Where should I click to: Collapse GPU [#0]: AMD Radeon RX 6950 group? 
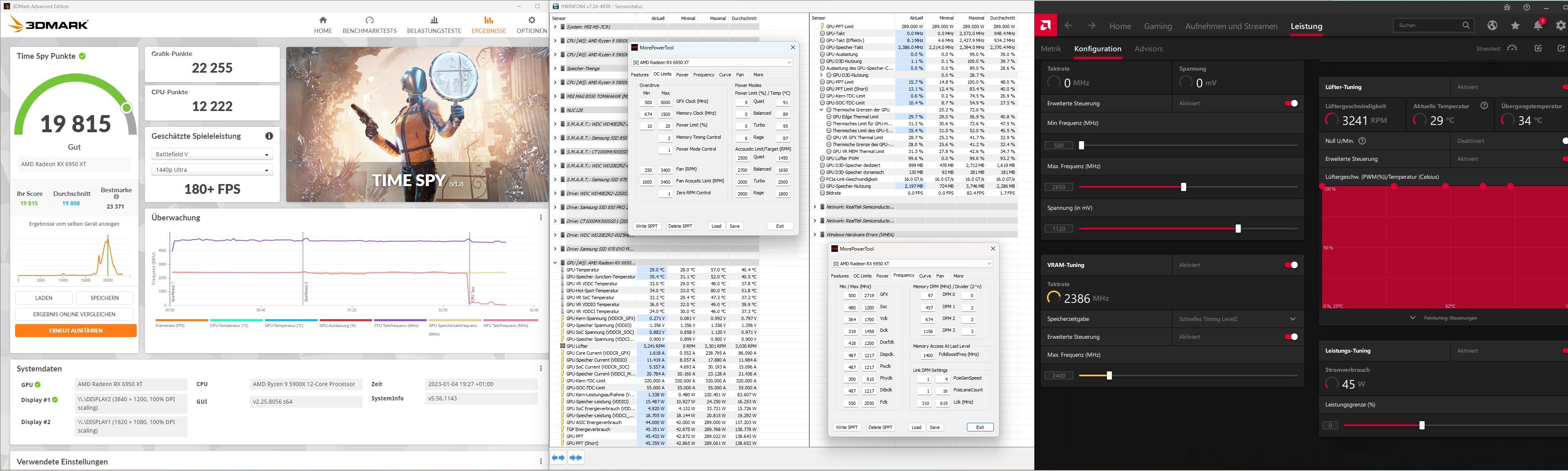555,263
